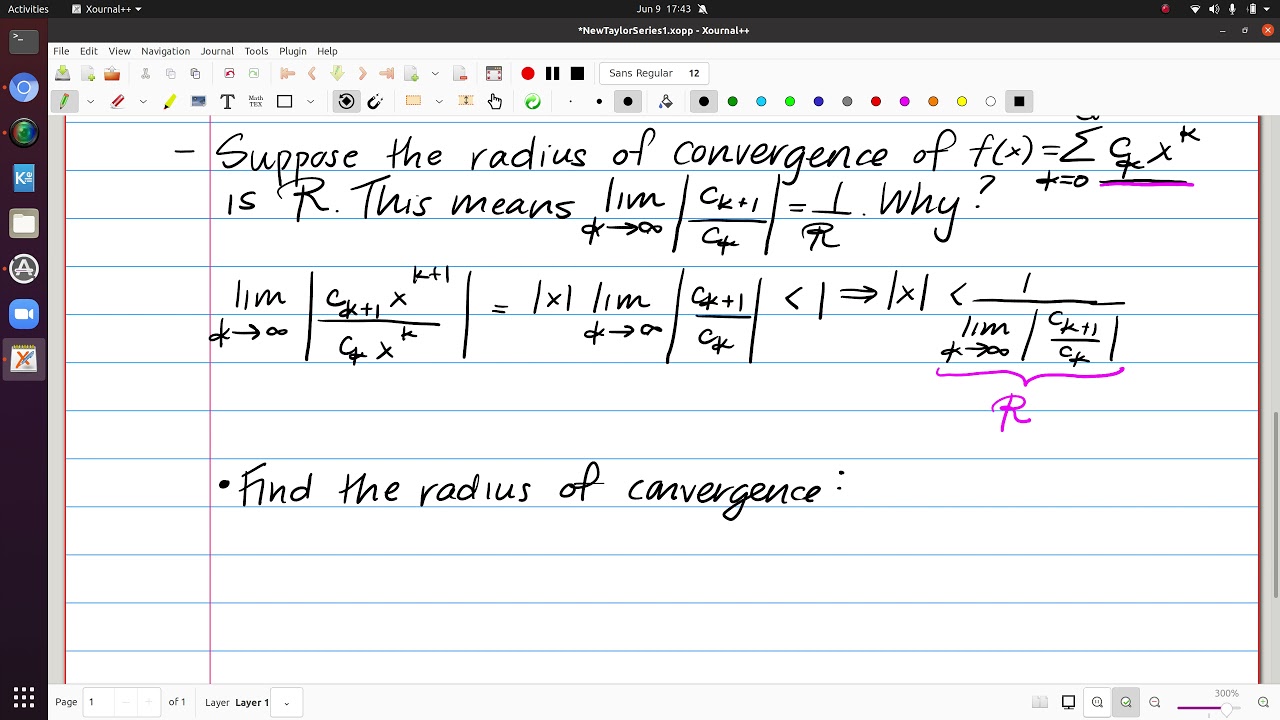Open the View menu
The width and height of the screenshot is (1280, 720).
tap(119, 51)
